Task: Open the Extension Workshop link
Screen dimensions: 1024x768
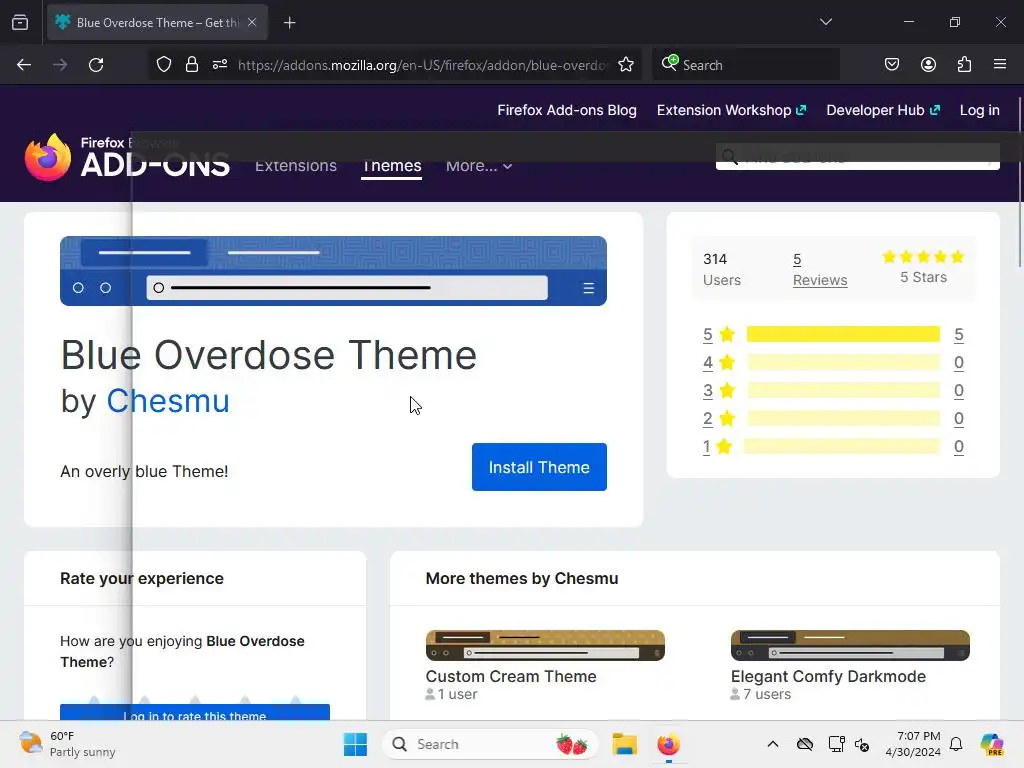Action: (x=731, y=110)
